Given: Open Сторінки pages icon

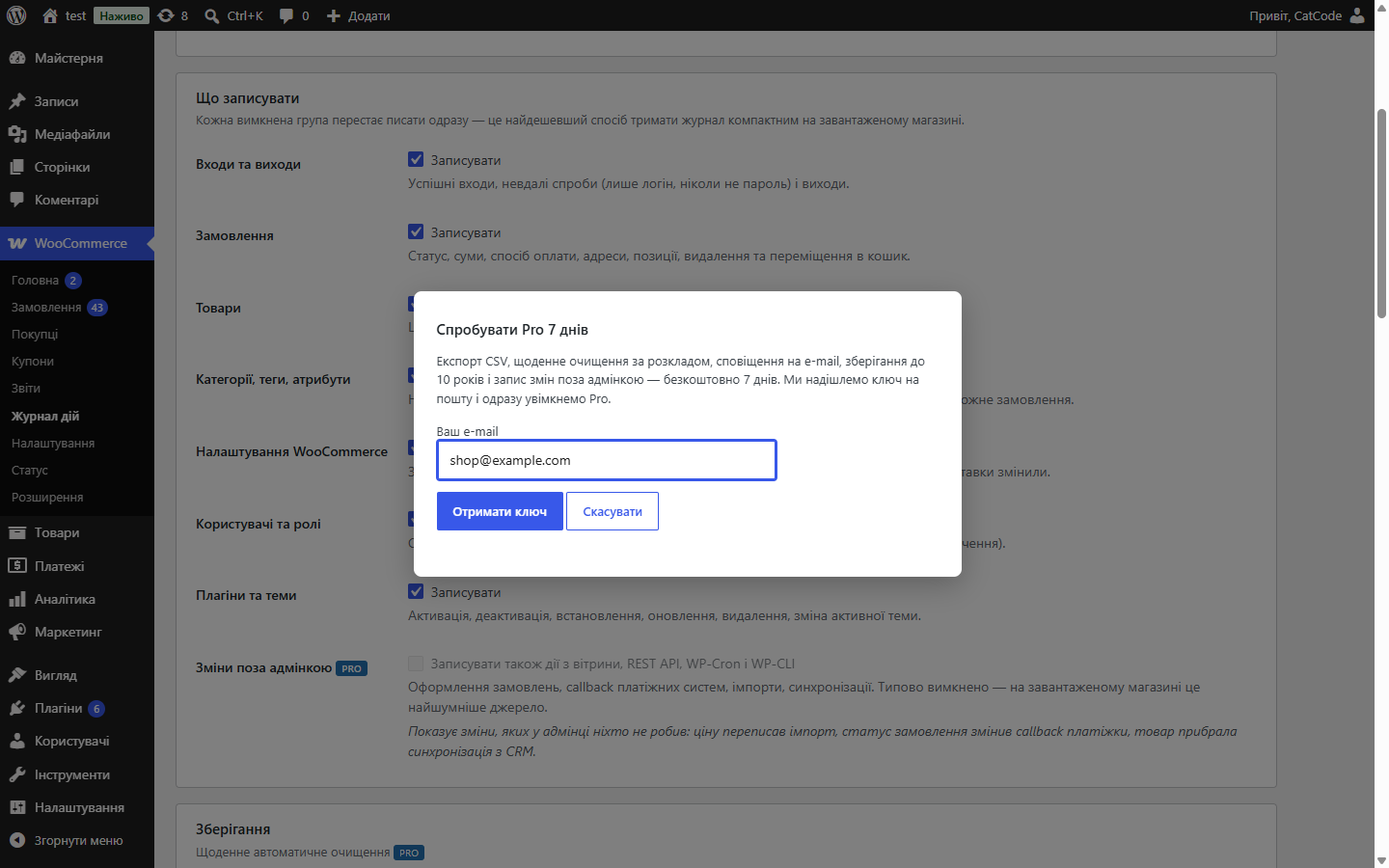Looking at the screenshot, I should (x=17, y=167).
